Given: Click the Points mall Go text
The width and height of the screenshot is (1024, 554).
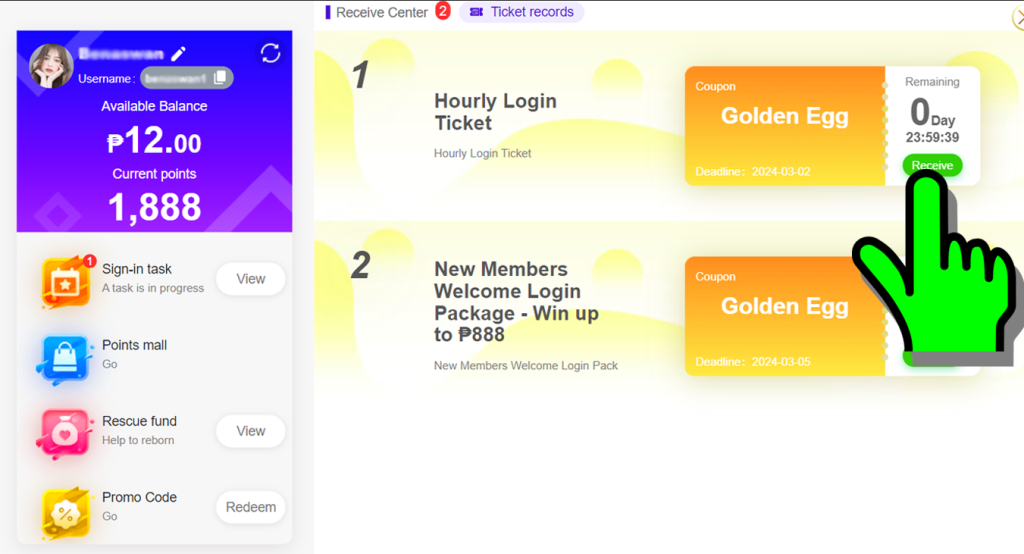Looking at the screenshot, I should [x=110, y=364].
